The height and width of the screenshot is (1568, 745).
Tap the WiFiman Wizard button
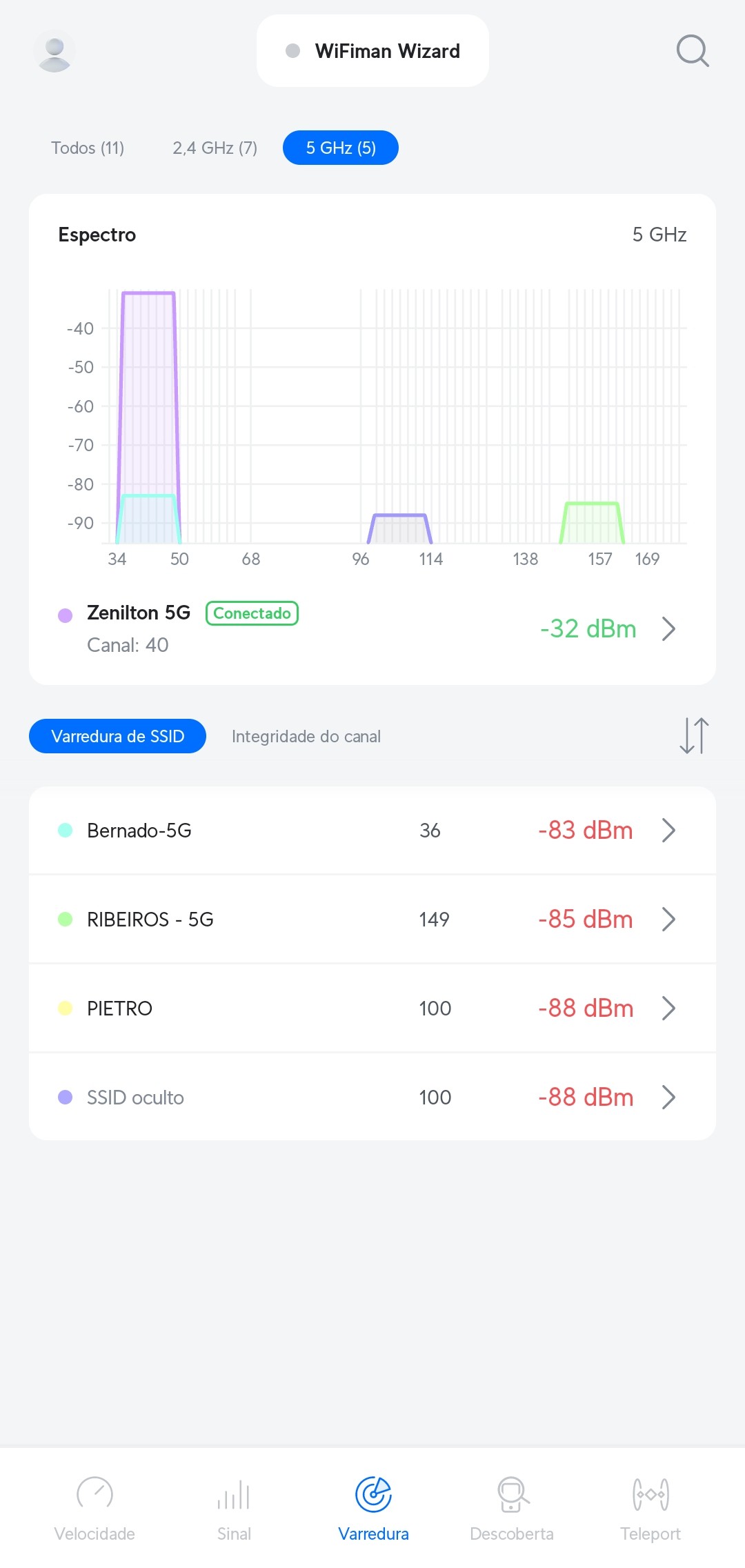pyautogui.click(x=372, y=51)
